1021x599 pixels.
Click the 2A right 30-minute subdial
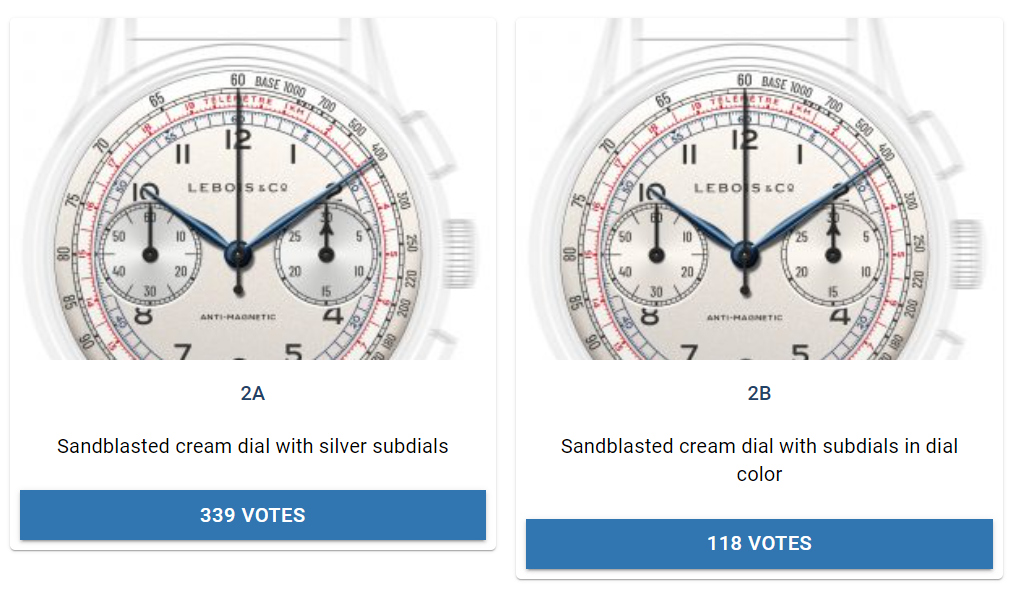point(326,255)
